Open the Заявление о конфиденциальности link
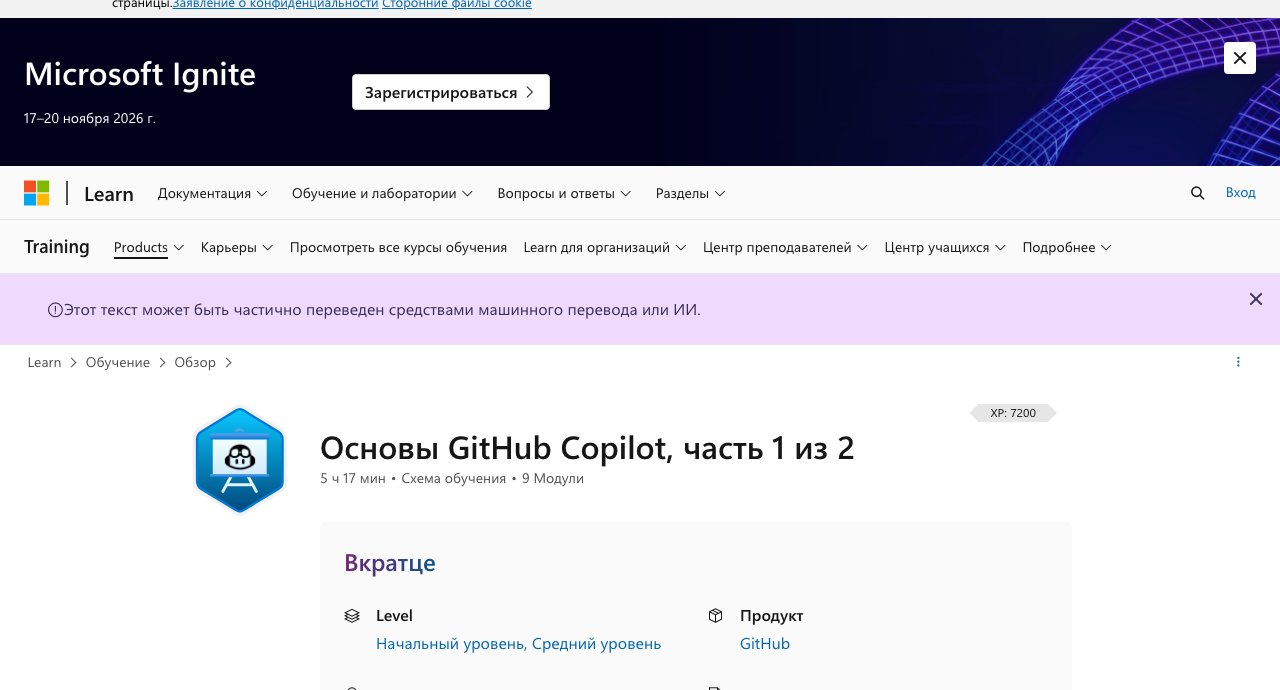 click(x=276, y=4)
